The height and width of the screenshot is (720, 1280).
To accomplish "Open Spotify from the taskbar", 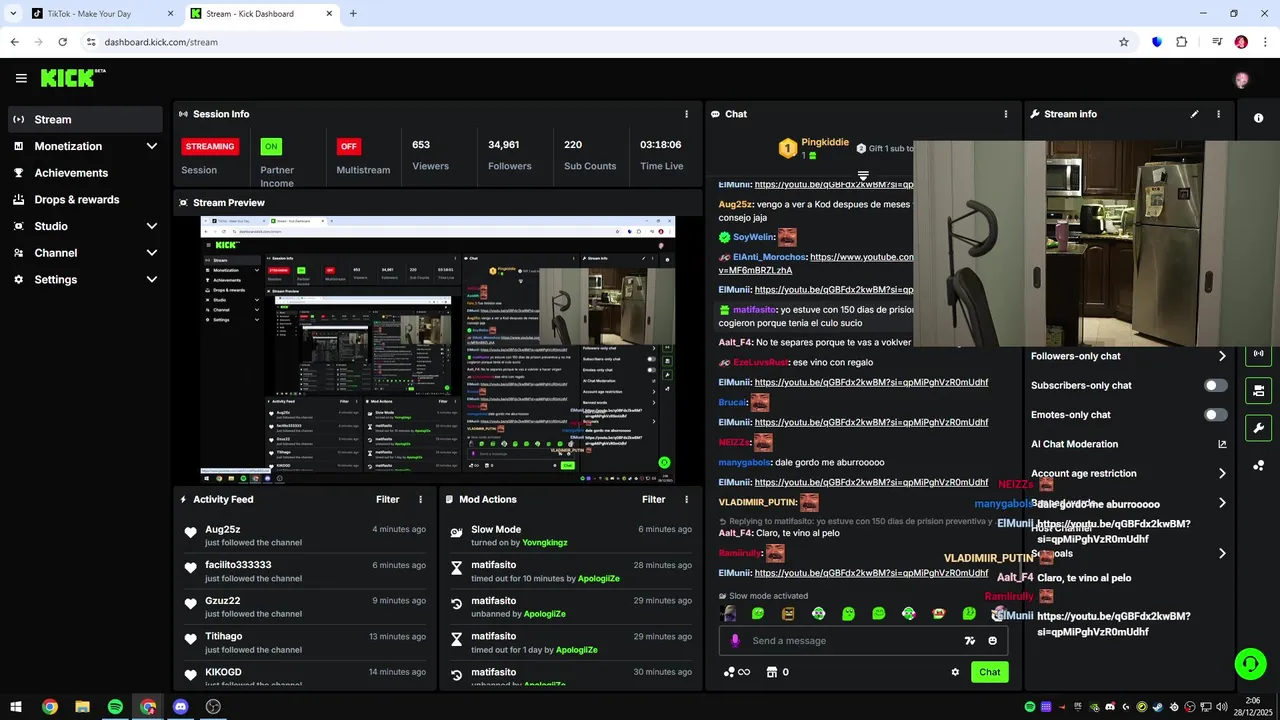I will (115, 706).
